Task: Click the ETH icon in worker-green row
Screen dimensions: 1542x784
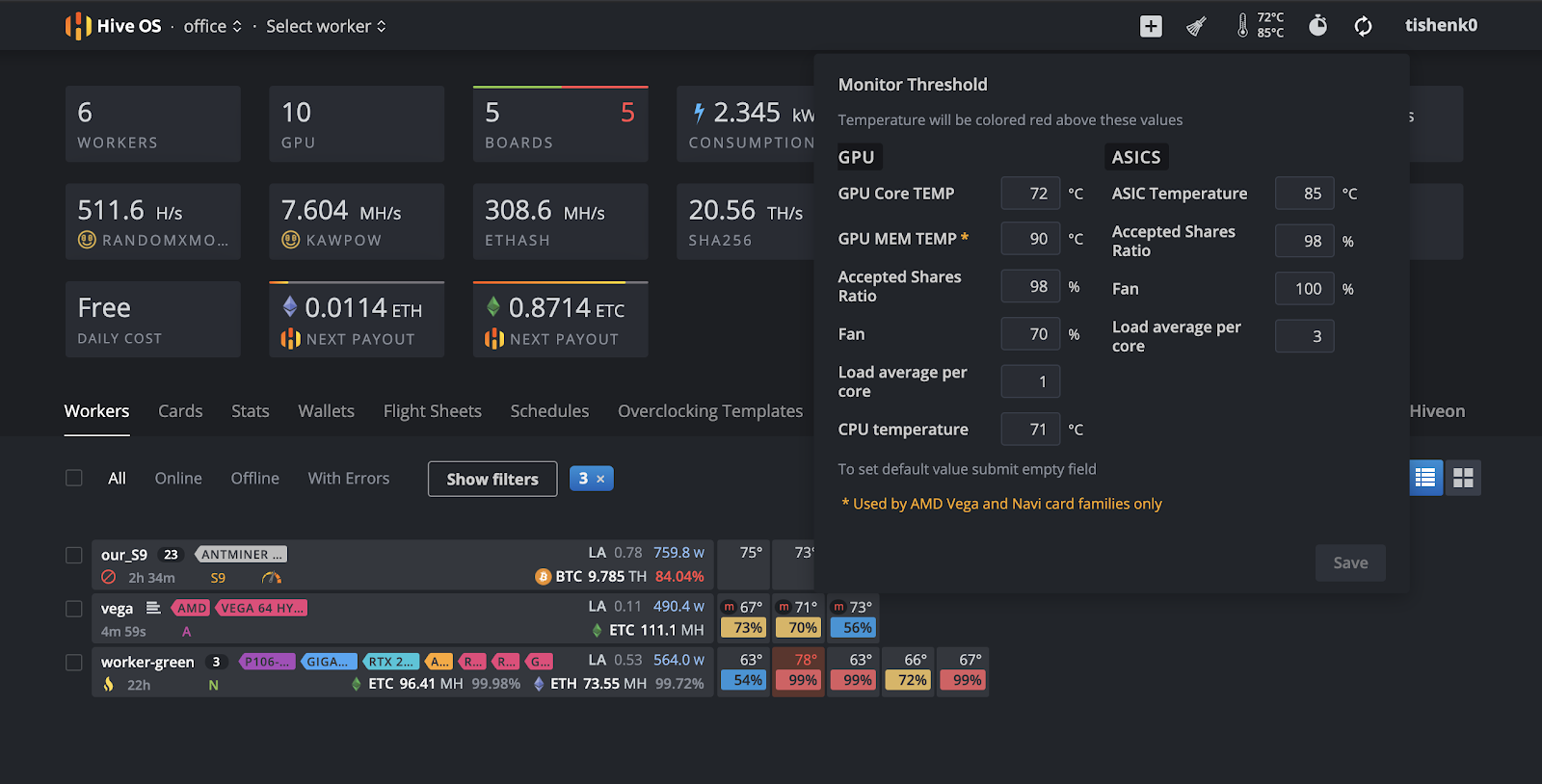Action: pyautogui.click(x=539, y=684)
